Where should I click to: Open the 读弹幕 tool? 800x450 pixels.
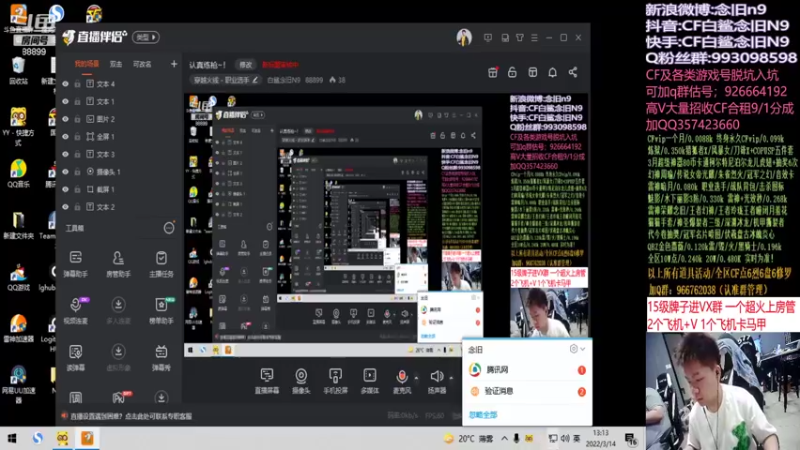pos(76,357)
